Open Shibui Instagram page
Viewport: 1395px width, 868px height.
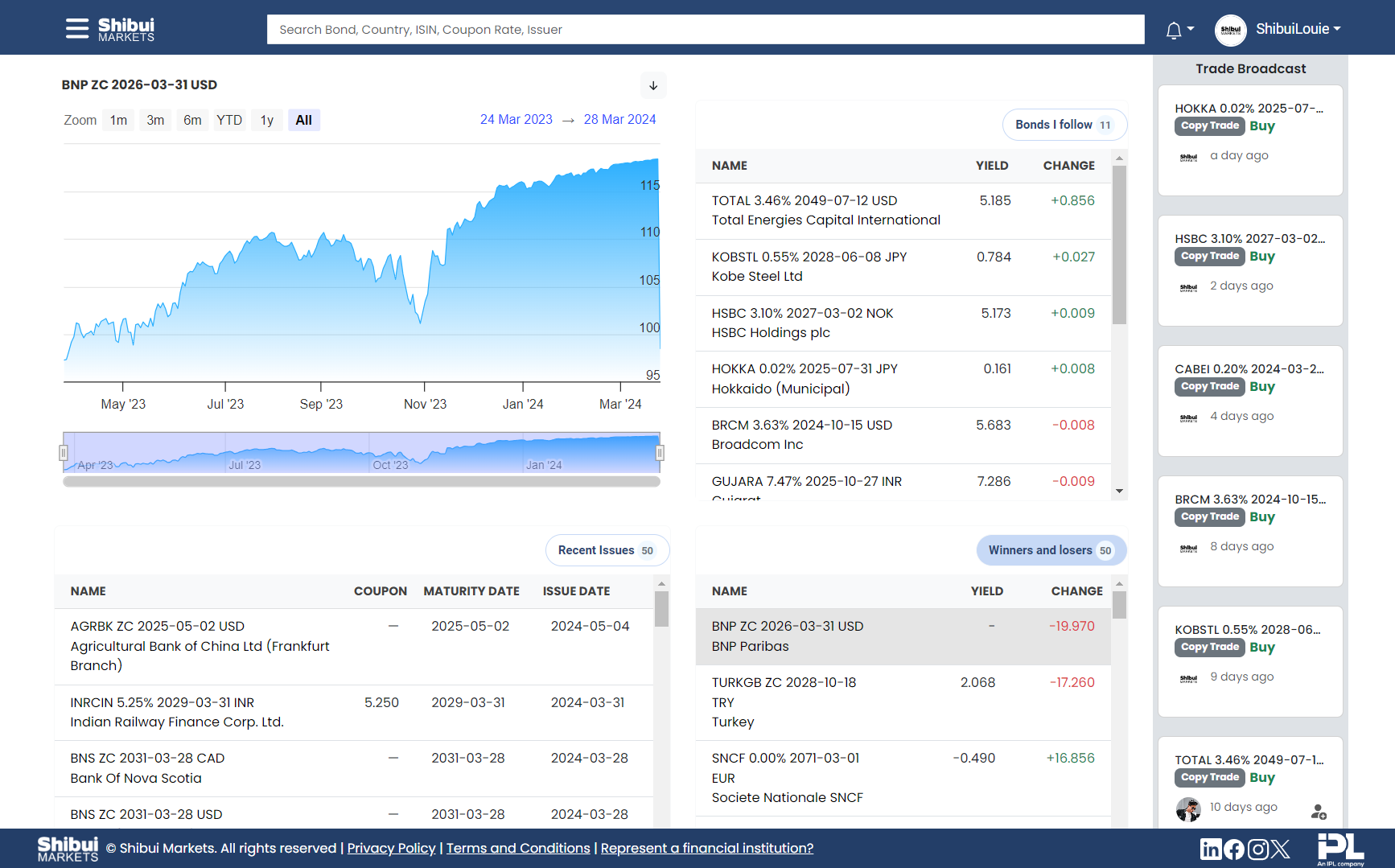[x=1258, y=849]
